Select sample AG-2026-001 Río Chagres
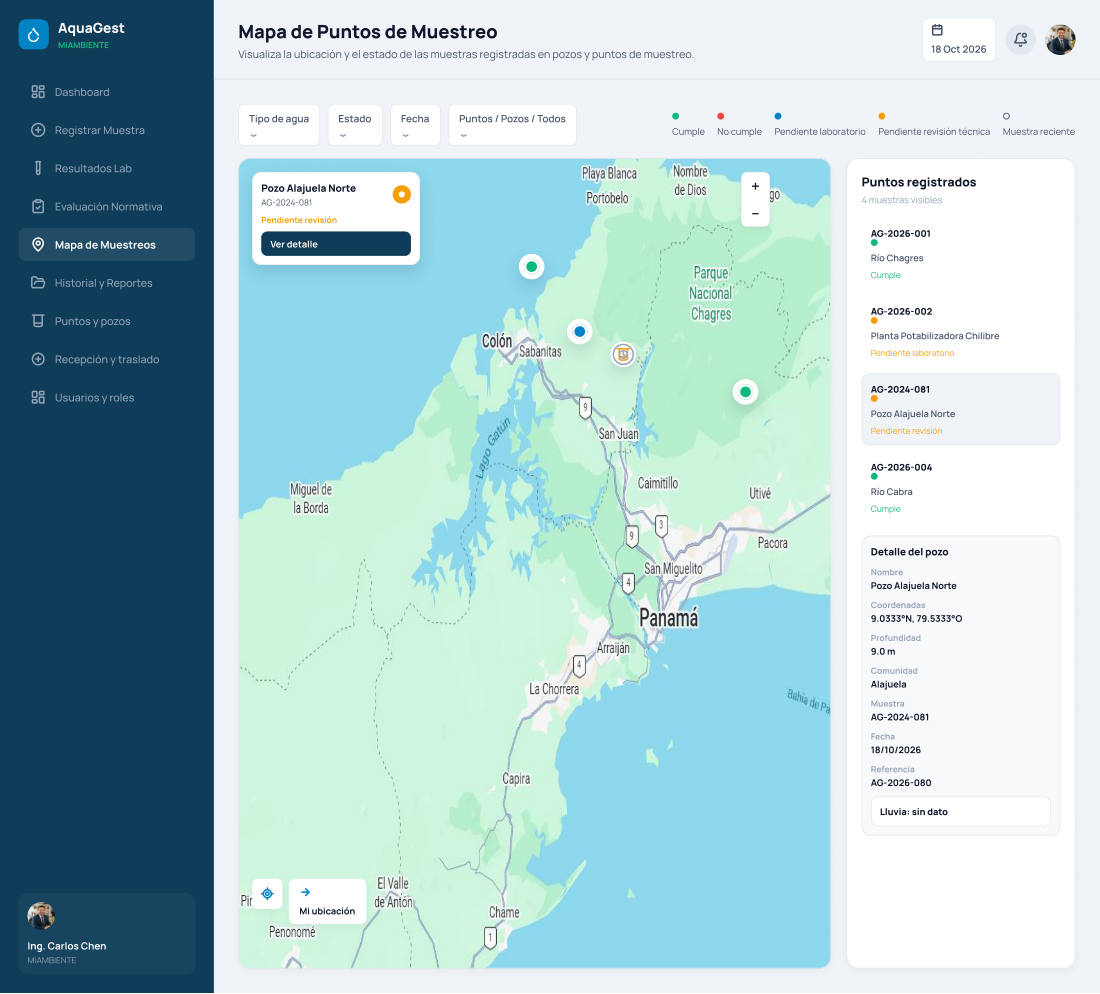The image size is (1100, 994). click(960, 254)
